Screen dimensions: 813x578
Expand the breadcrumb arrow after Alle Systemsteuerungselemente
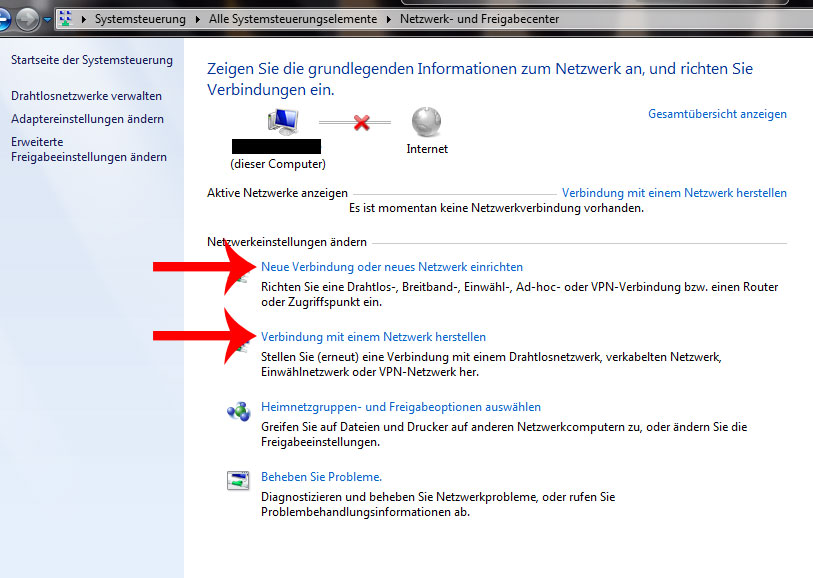tap(388, 19)
